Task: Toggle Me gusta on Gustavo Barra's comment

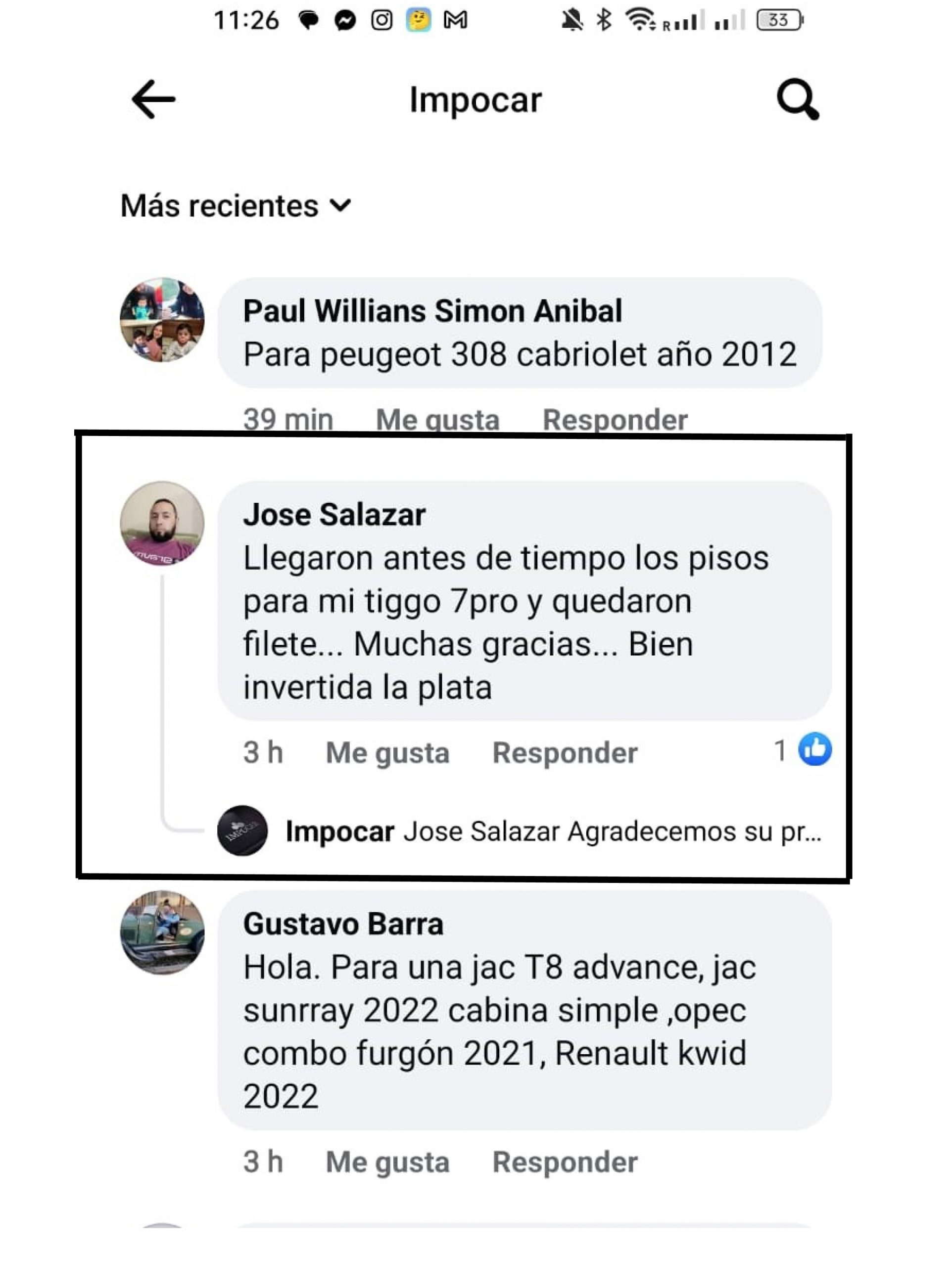Action: [x=388, y=1162]
